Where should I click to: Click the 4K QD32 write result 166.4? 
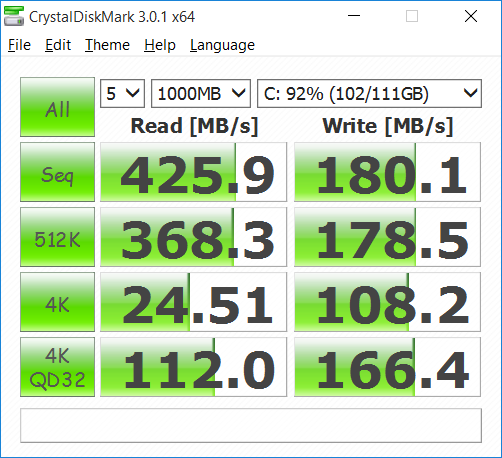click(x=387, y=367)
